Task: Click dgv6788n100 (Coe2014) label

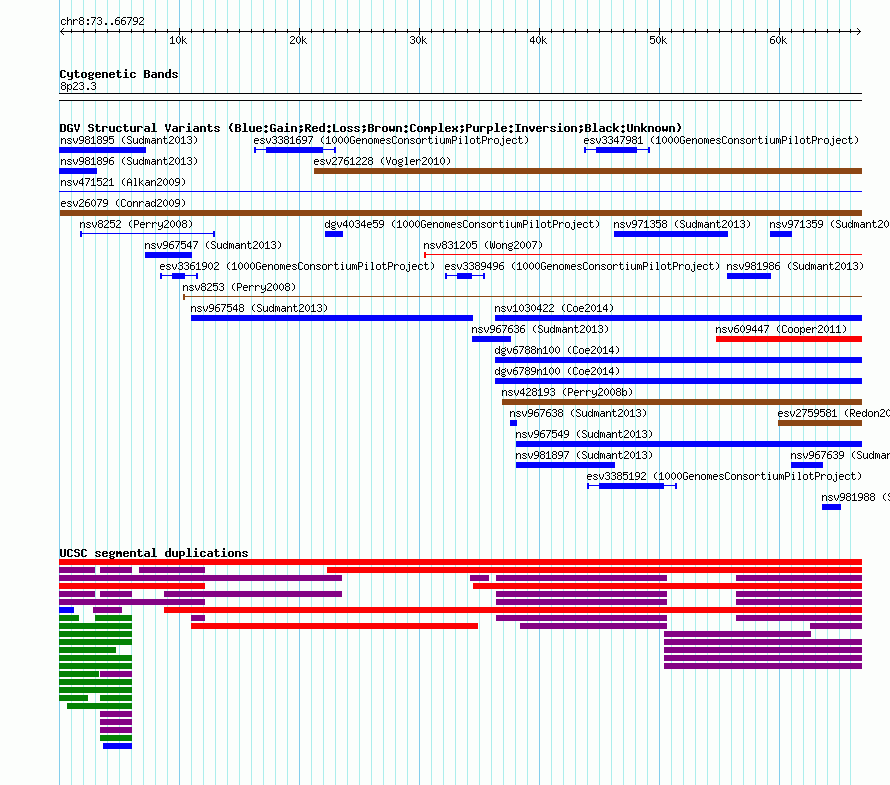Action: [x=557, y=350]
